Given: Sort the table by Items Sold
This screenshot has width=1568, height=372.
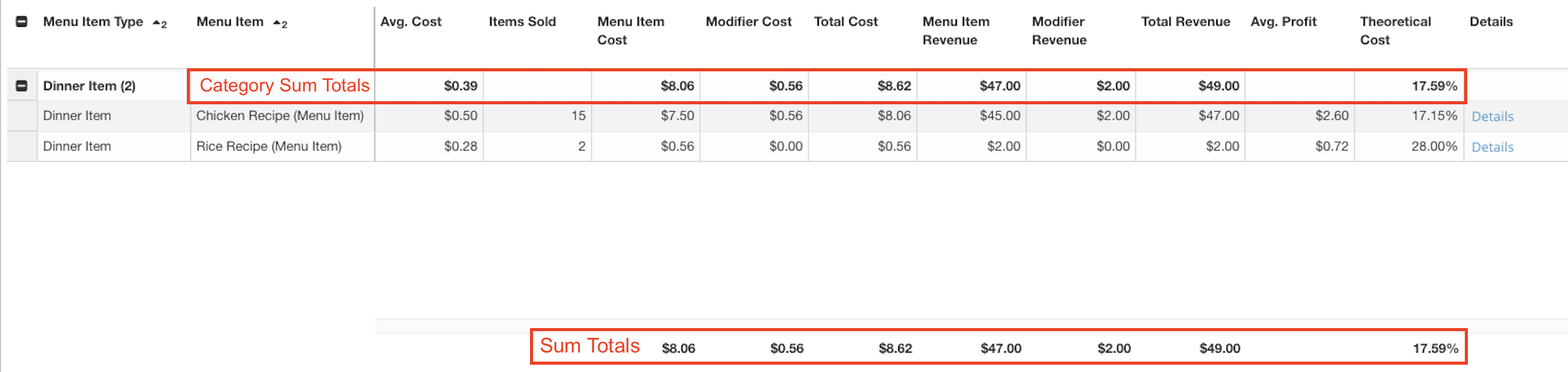Looking at the screenshot, I should click(x=522, y=21).
